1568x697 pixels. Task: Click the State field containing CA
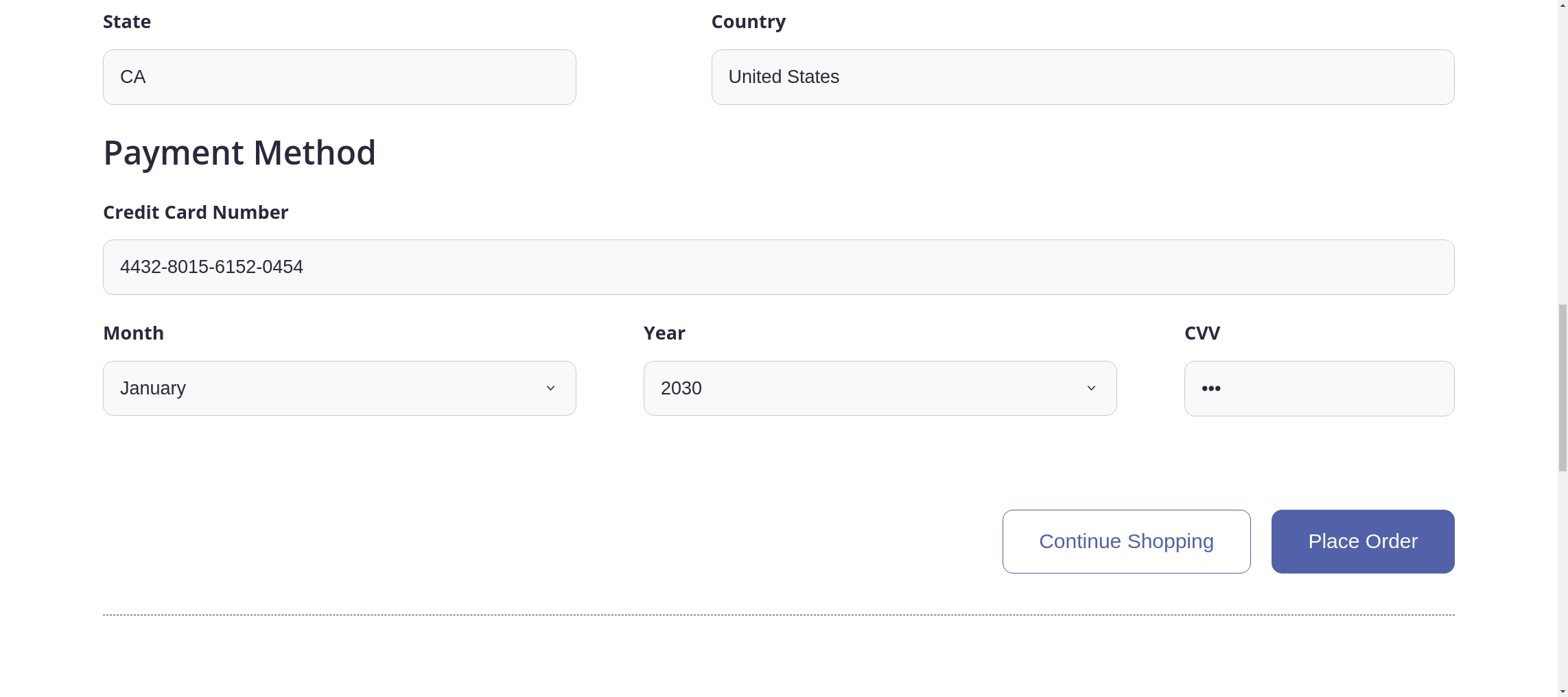(x=339, y=77)
